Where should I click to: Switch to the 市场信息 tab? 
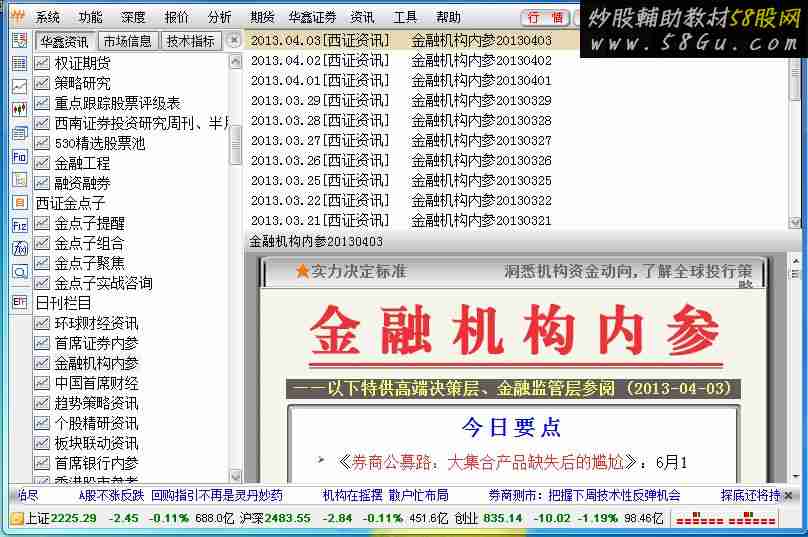pyautogui.click(x=127, y=41)
